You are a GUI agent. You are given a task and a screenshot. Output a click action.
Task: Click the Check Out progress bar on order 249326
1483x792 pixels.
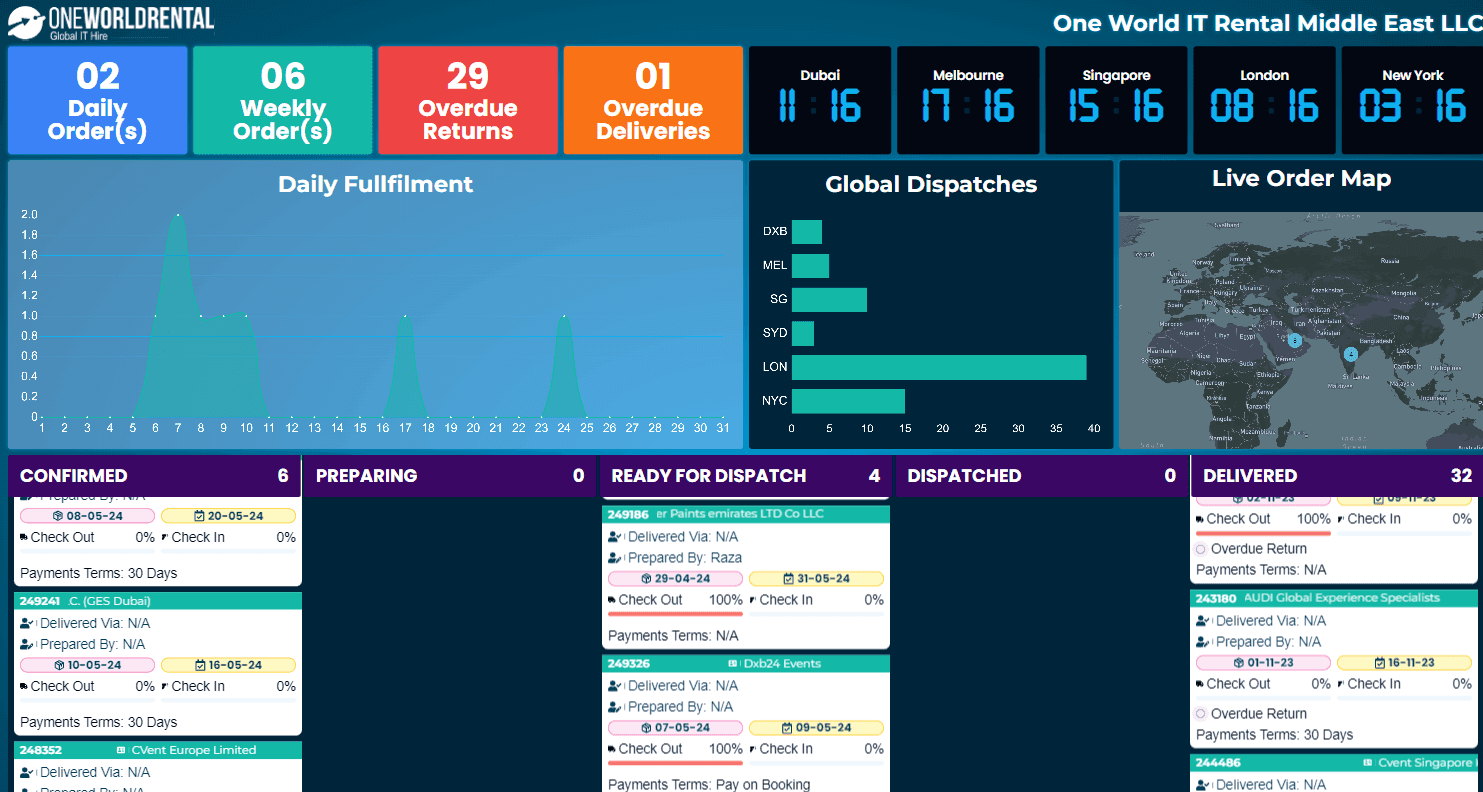coord(674,762)
